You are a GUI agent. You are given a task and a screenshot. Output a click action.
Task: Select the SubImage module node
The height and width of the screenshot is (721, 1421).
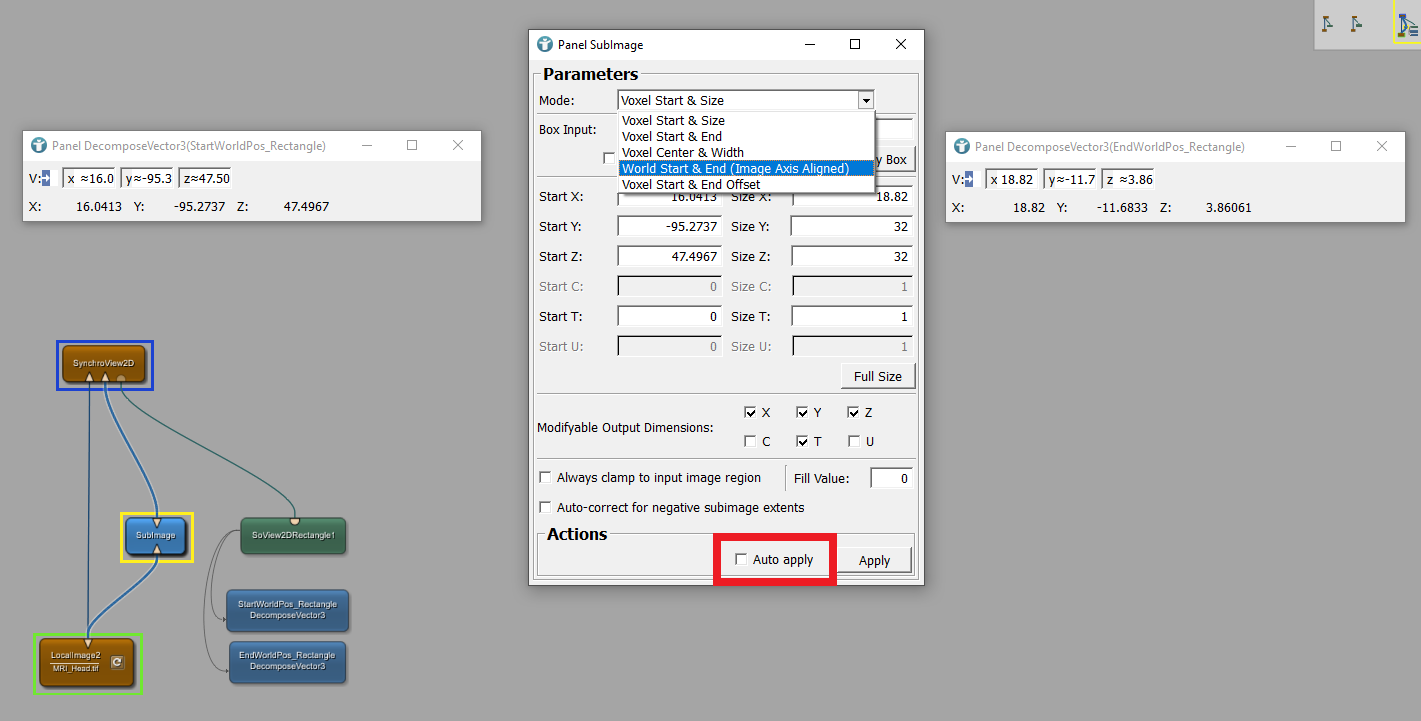coord(156,535)
